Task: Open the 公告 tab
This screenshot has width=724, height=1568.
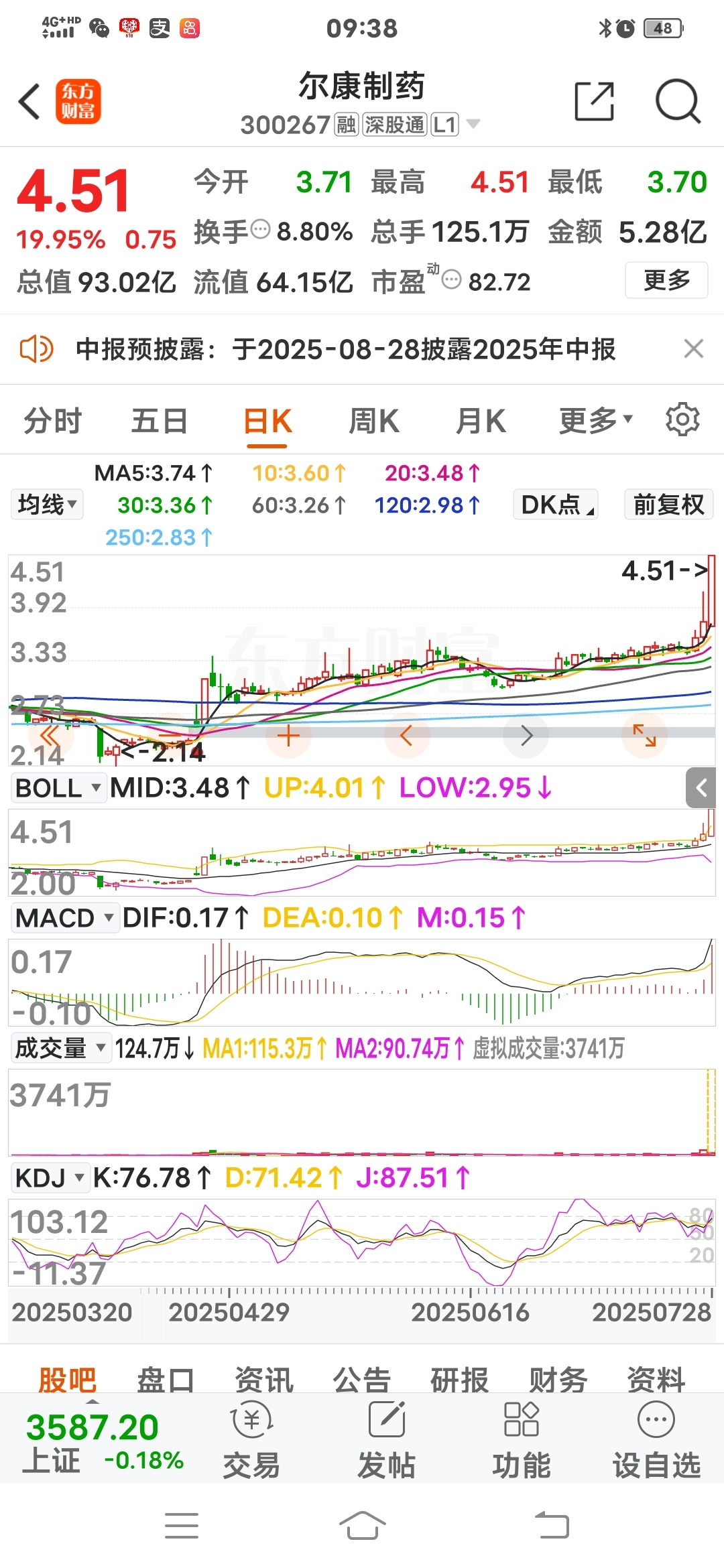Action: pyautogui.click(x=362, y=1379)
